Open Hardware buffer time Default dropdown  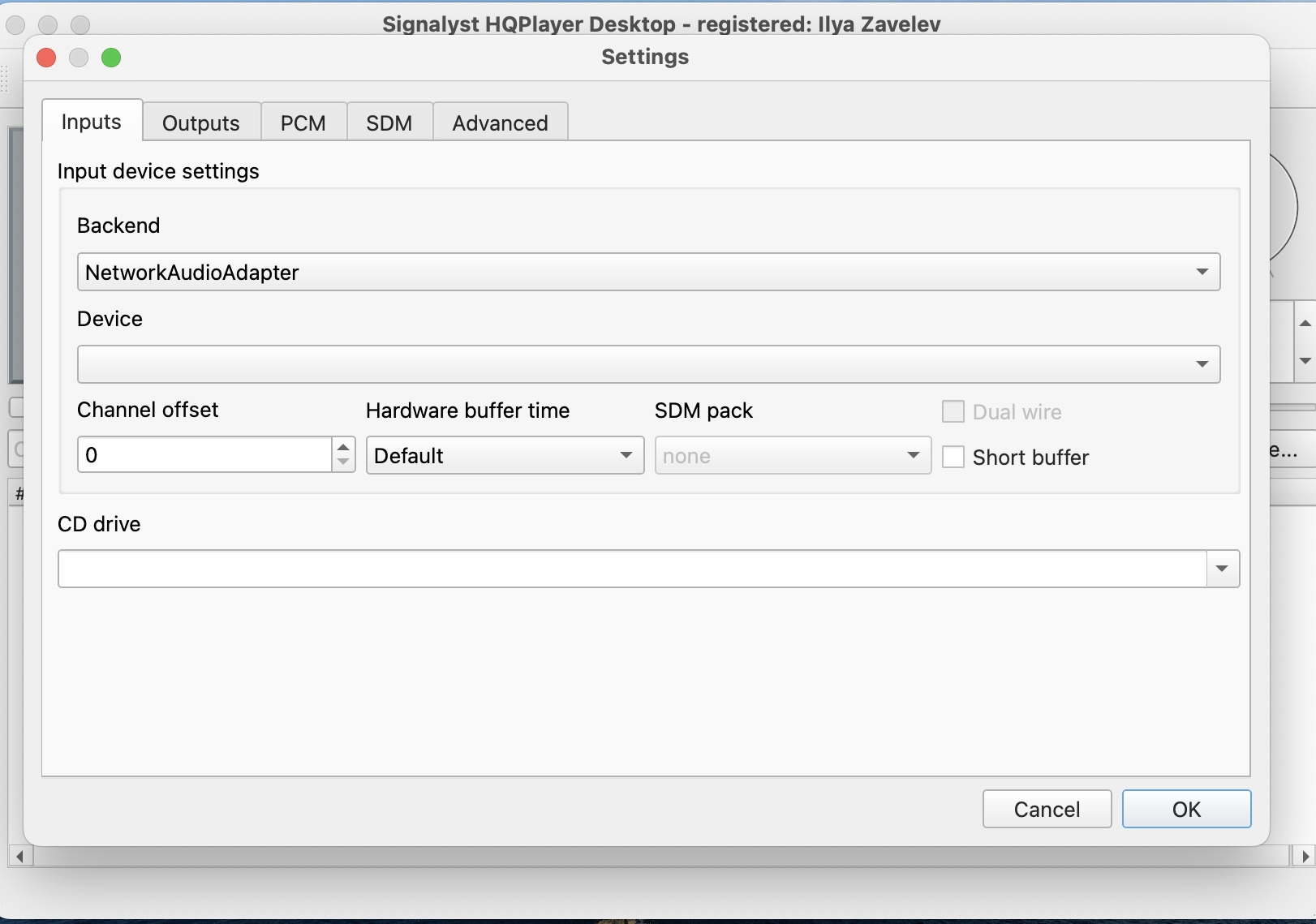pyautogui.click(x=505, y=455)
